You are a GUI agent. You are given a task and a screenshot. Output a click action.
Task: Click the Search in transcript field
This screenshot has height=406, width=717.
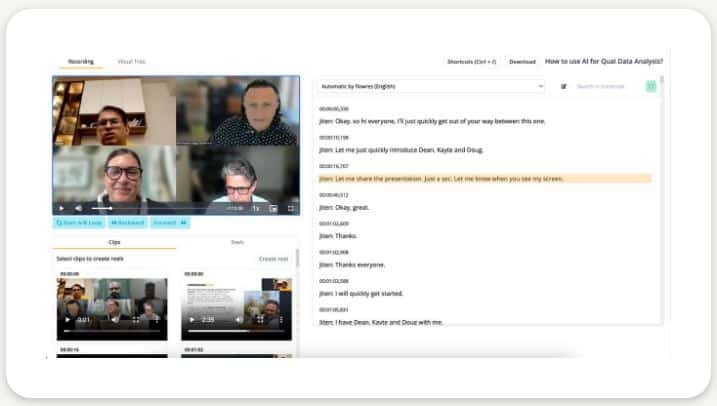coord(606,87)
